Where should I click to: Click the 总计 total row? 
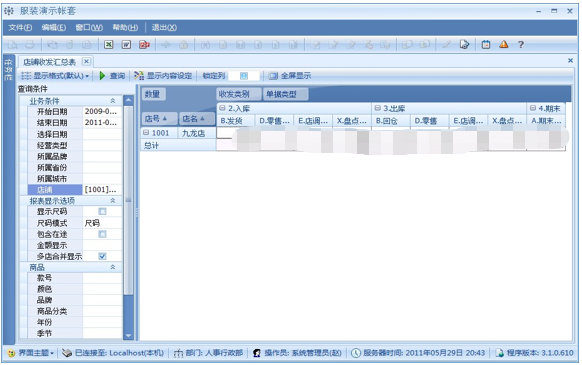coord(178,145)
